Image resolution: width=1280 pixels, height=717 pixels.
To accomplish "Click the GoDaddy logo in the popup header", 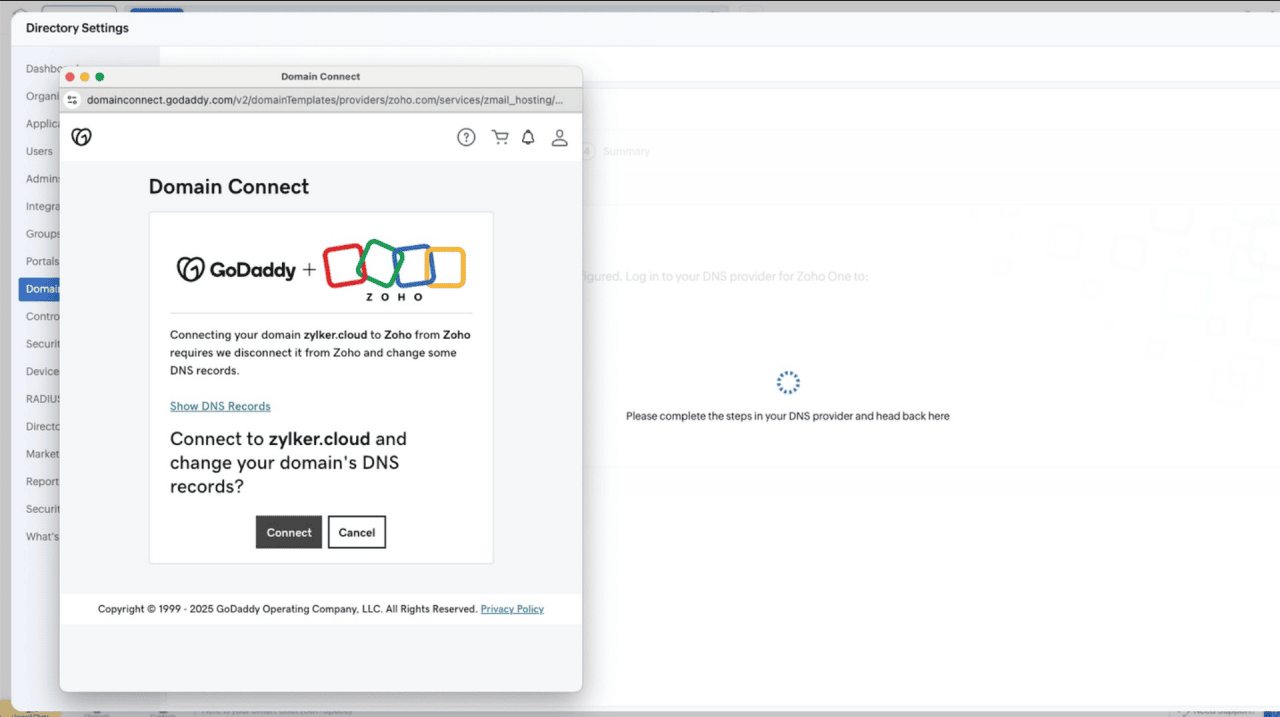I will pyautogui.click(x=82, y=137).
